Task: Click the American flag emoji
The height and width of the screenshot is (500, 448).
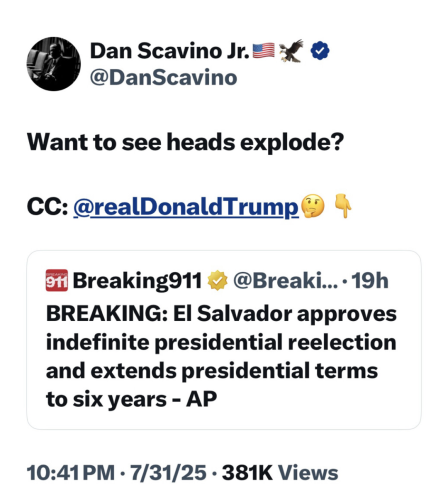Action: click(x=264, y=51)
